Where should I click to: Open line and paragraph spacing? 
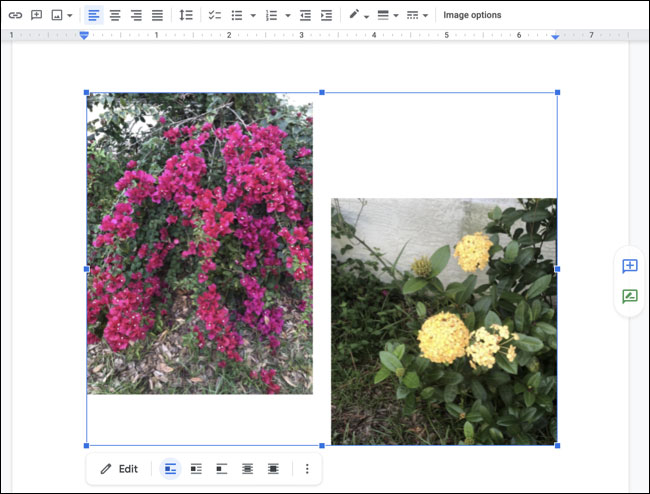tap(186, 15)
